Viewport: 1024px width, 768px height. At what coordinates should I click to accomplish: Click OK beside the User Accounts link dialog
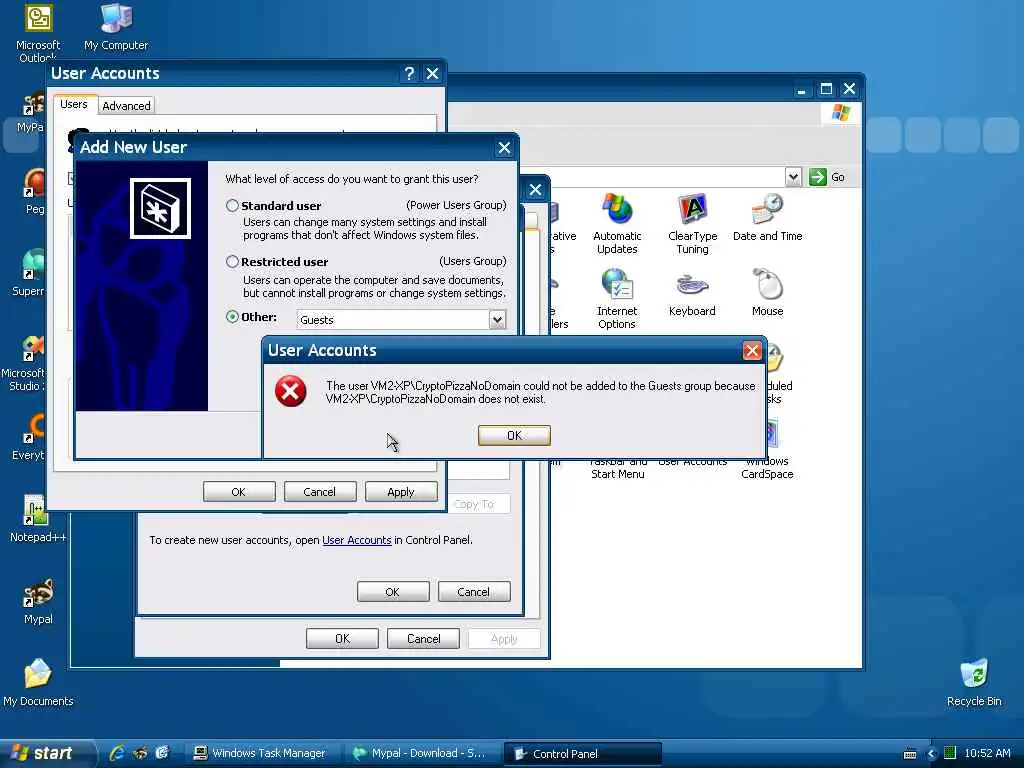[392, 592]
